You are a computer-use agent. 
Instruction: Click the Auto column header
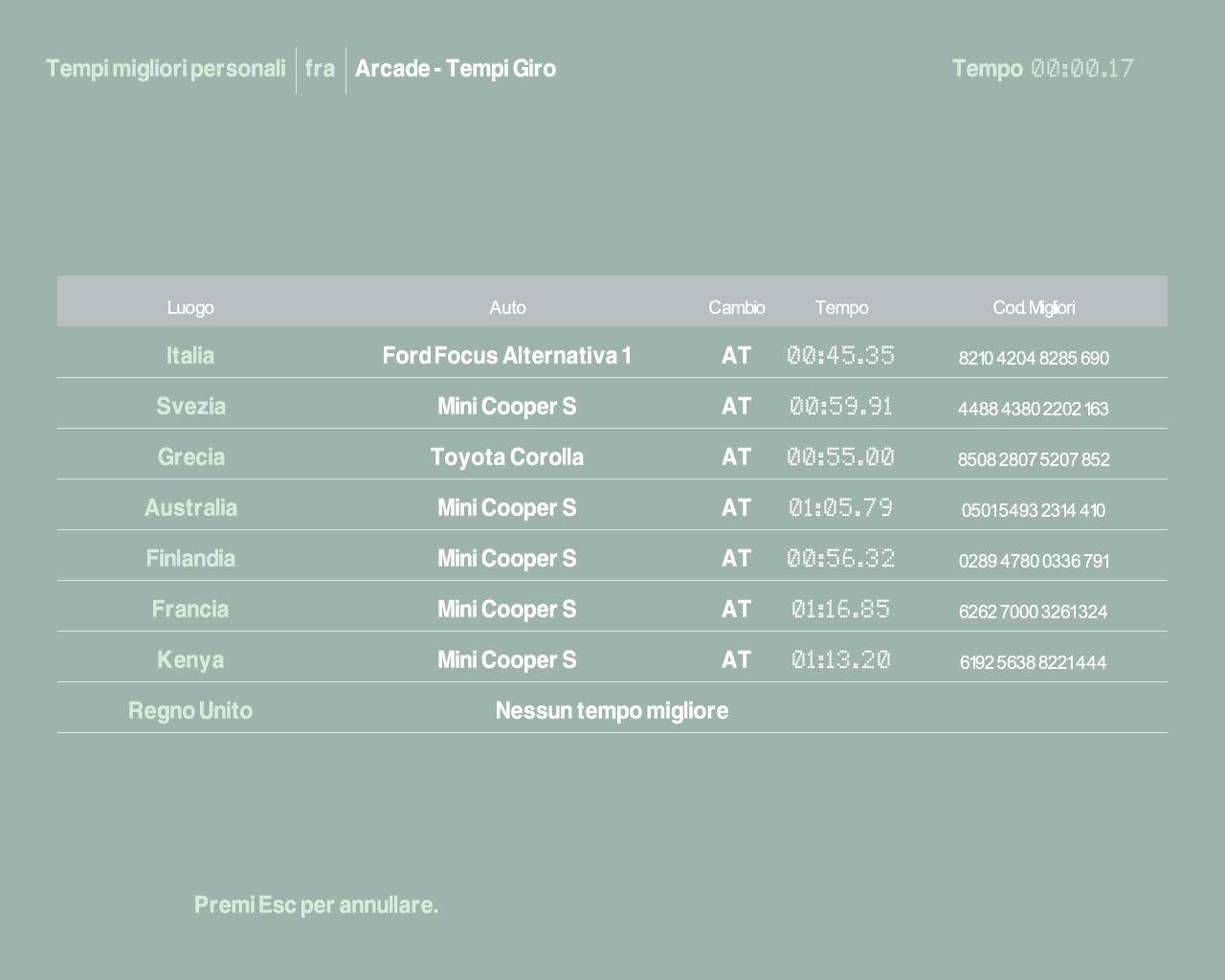click(507, 307)
